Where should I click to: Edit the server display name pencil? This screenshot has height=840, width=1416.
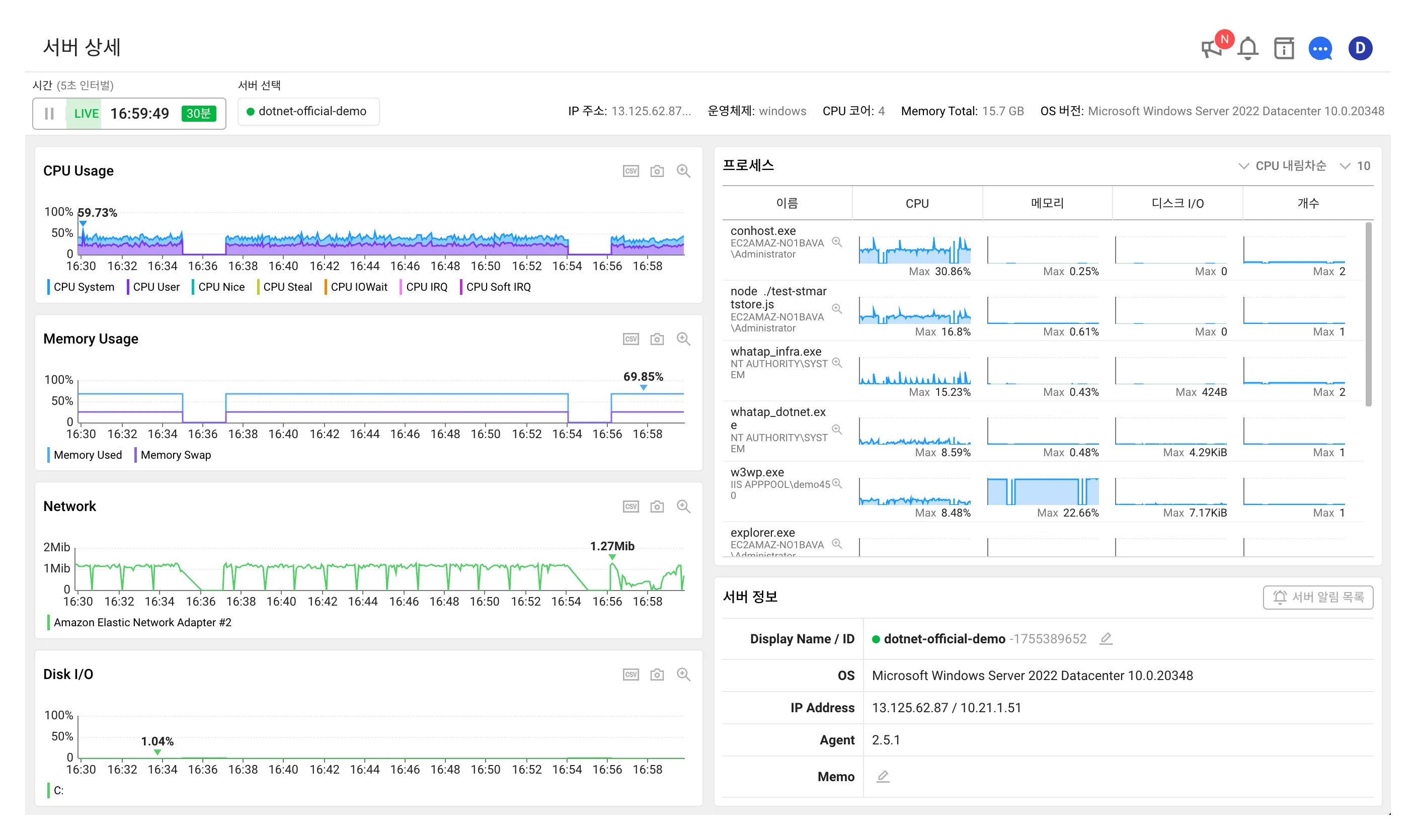(x=1105, y=639)
